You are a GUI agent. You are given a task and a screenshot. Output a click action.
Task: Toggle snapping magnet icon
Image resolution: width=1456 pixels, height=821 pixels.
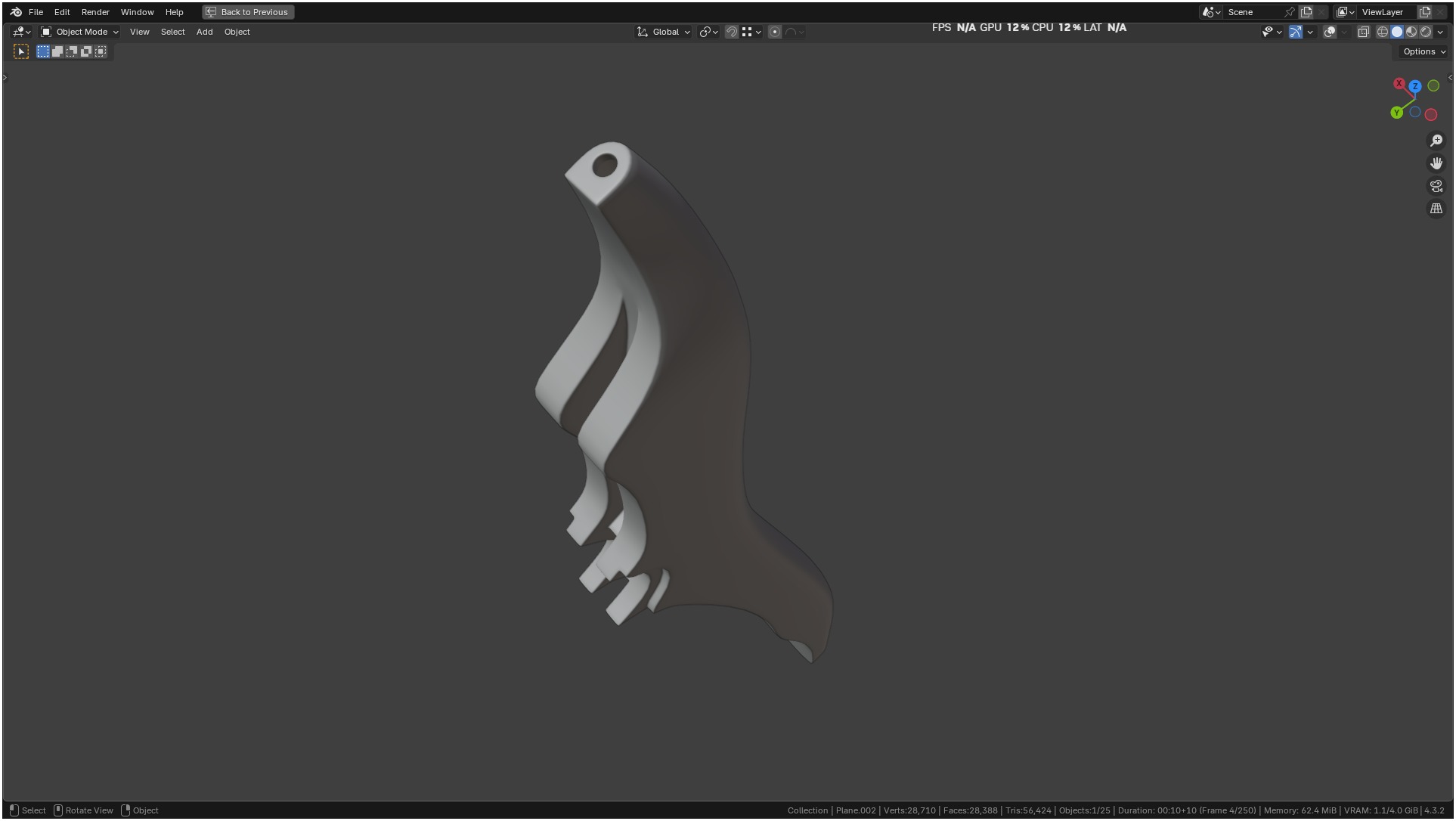click(731, 32)
